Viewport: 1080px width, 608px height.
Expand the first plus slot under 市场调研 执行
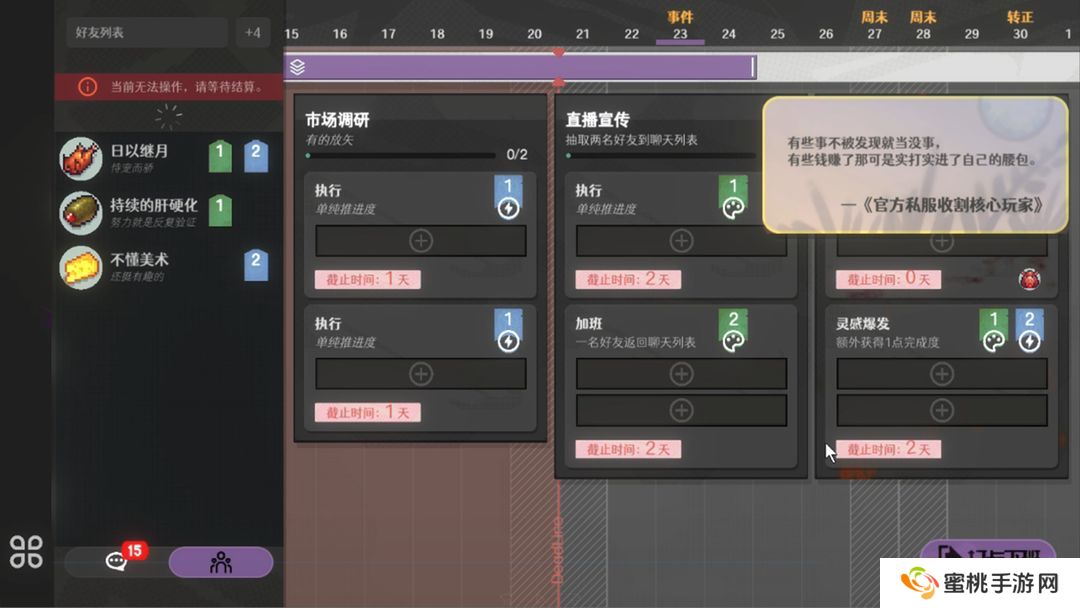point(420,241)
